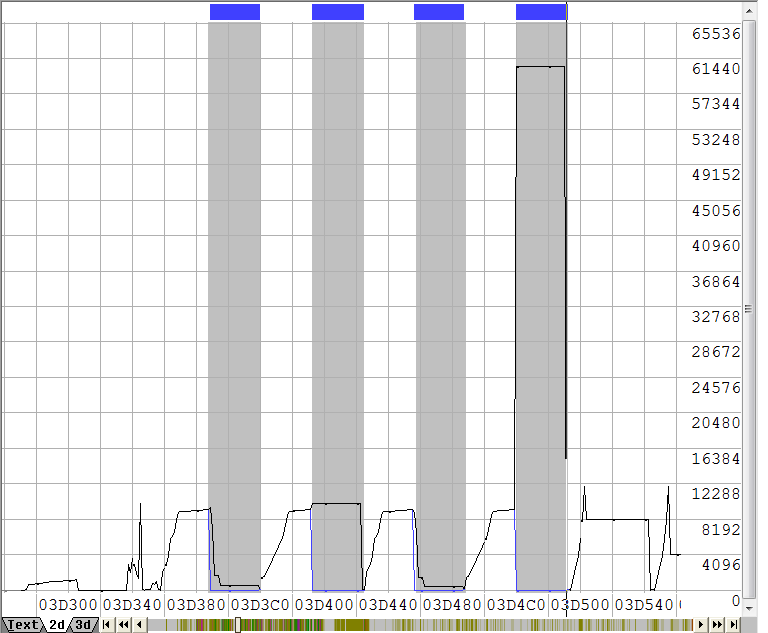The height and width of the screenshot is (633, 768).
Task: Click the address label 03D4C0
Action: [x=516, y=605]
